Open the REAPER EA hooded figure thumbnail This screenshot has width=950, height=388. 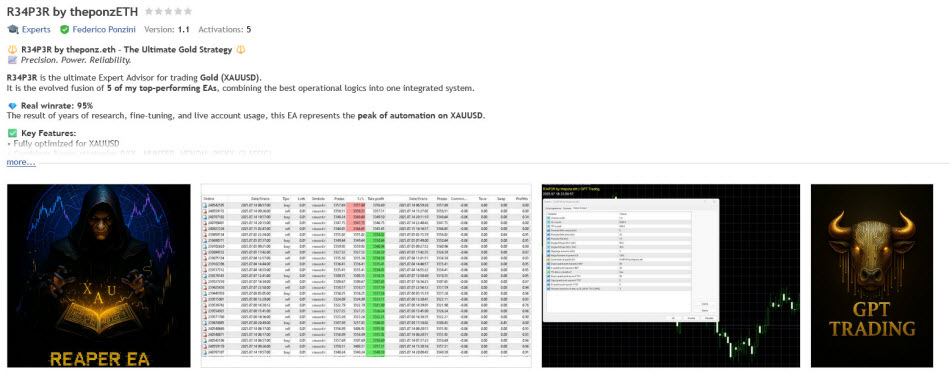click(x=99, y=276)
